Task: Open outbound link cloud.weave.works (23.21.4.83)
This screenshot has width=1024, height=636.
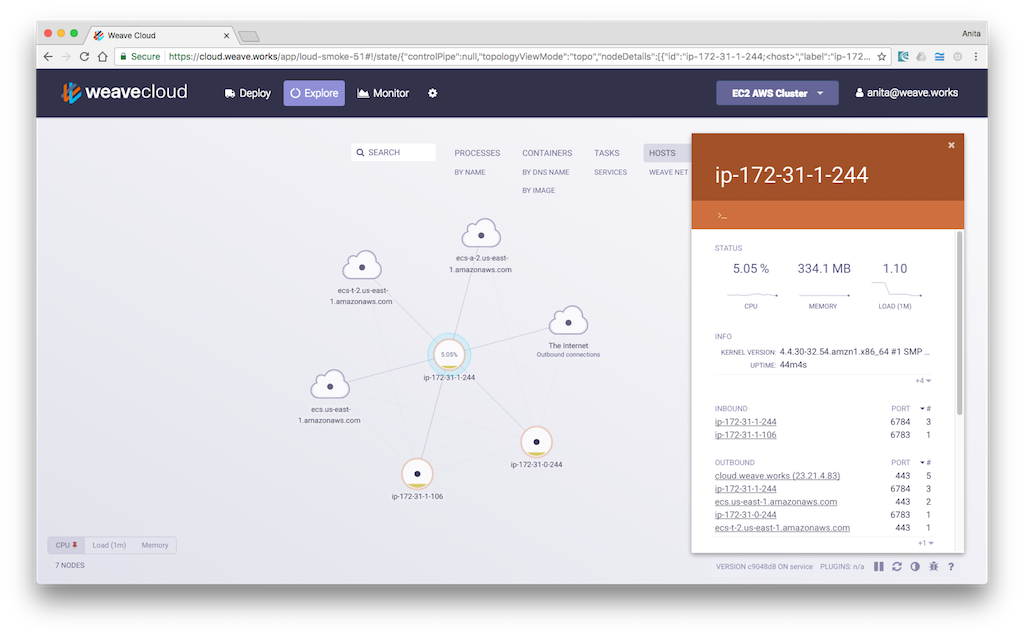Action: pos(777,476)
